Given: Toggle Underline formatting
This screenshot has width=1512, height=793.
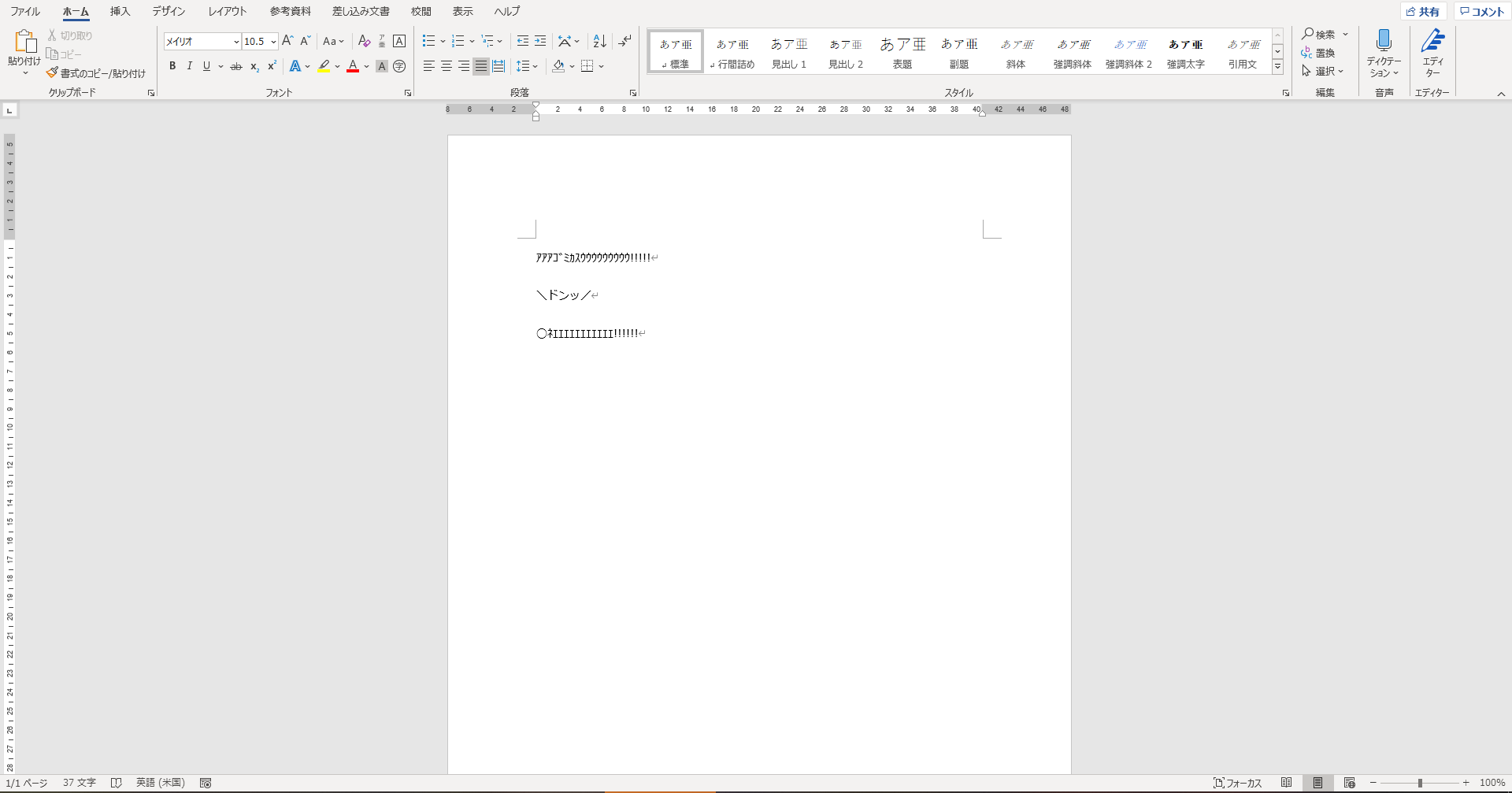Looking at the screenshot, I should point(206,66).
